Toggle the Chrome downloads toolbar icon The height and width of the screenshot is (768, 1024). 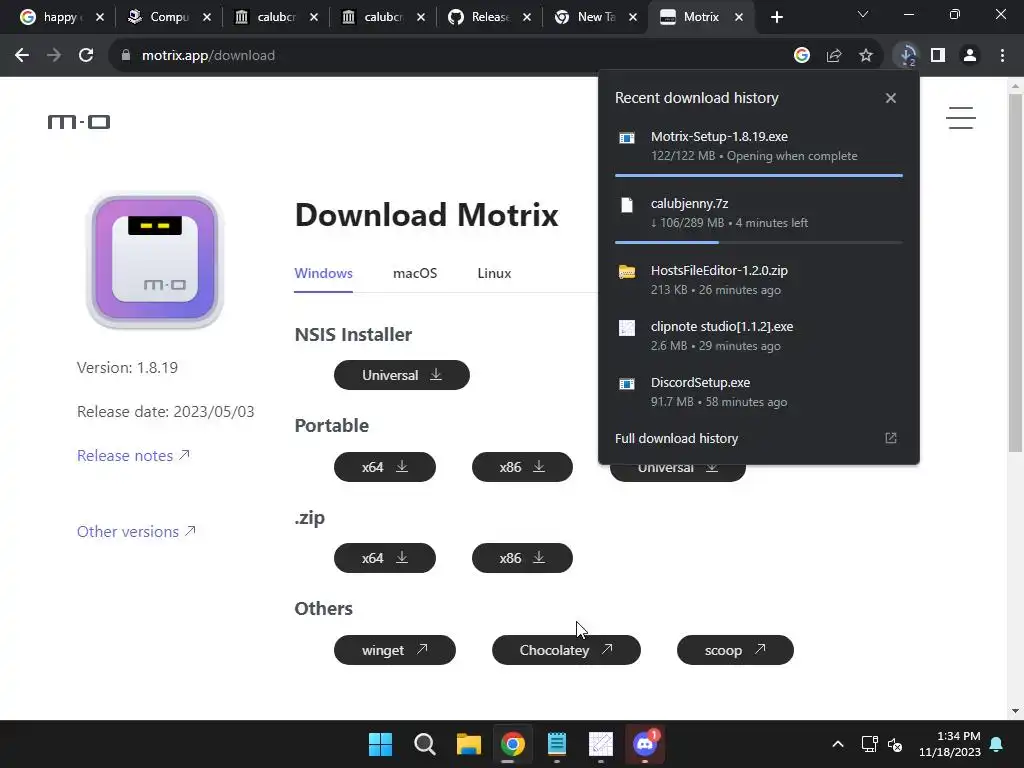[907, 56]
